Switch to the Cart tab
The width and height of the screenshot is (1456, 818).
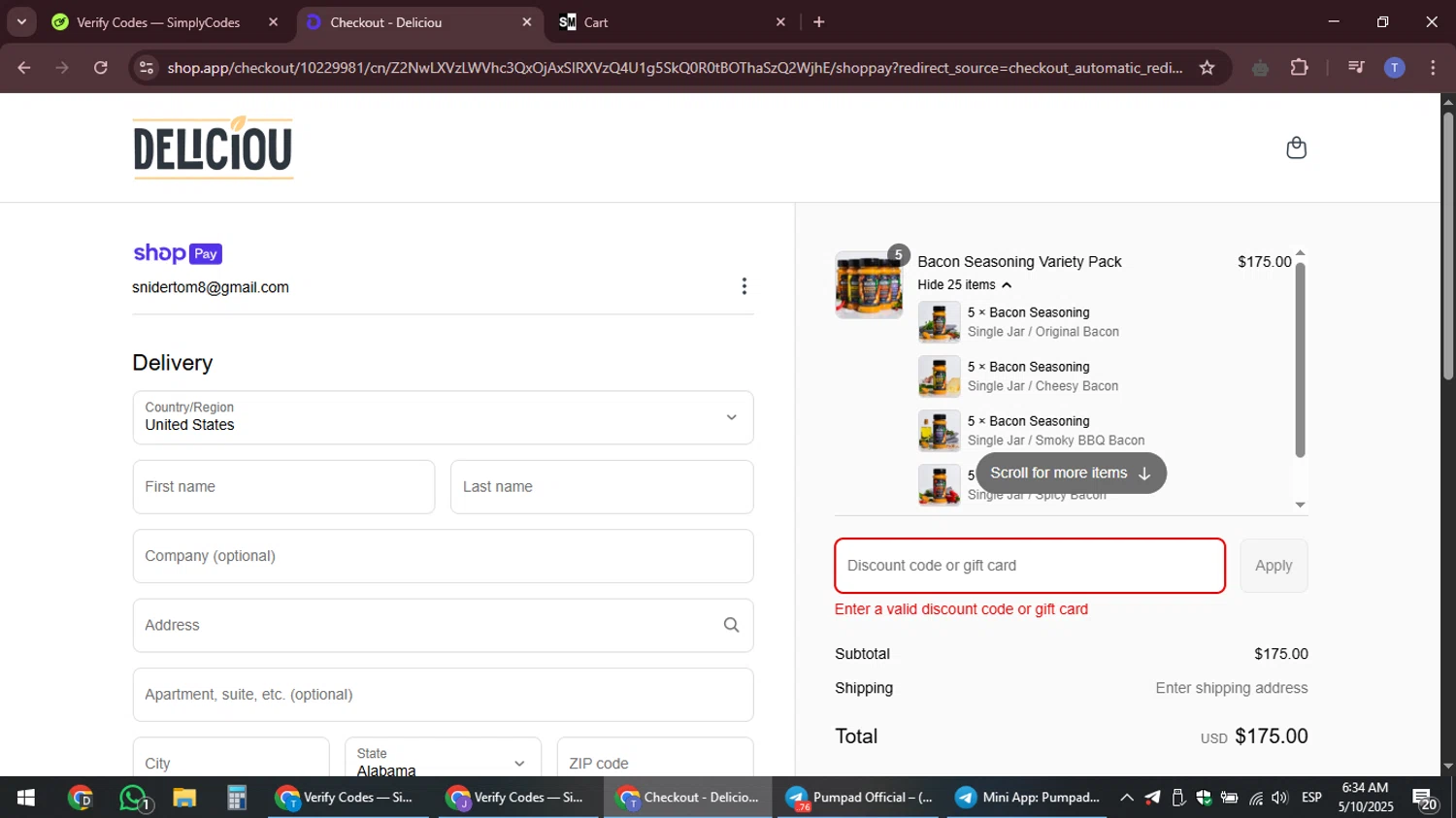click(x=670, y=21)
